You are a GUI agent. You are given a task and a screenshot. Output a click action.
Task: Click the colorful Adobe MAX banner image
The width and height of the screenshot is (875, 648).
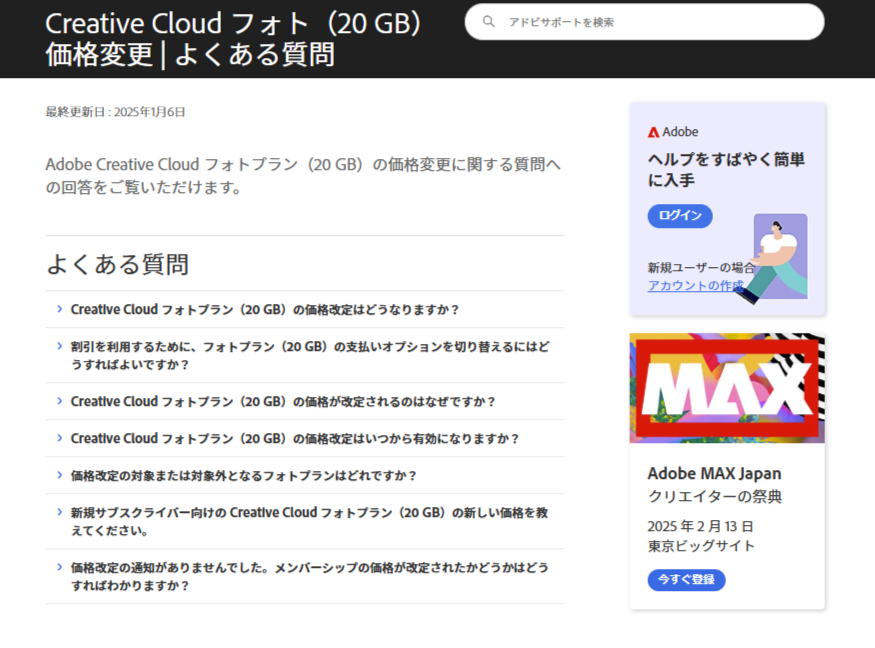727,388
